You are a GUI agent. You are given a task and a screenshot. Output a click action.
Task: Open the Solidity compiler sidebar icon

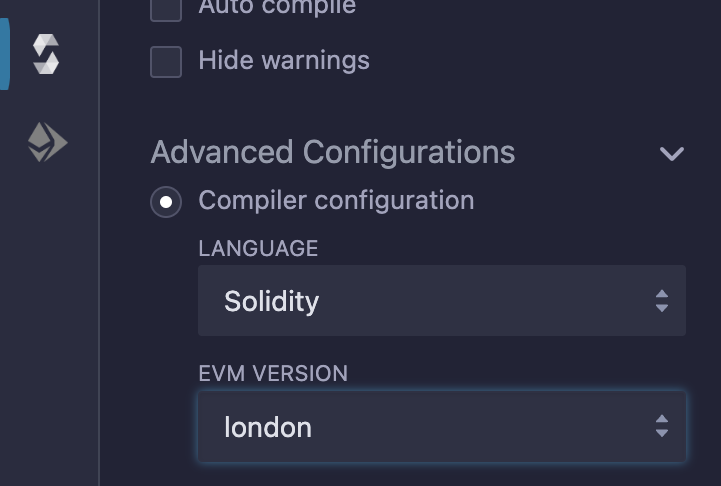coord(46,55)
